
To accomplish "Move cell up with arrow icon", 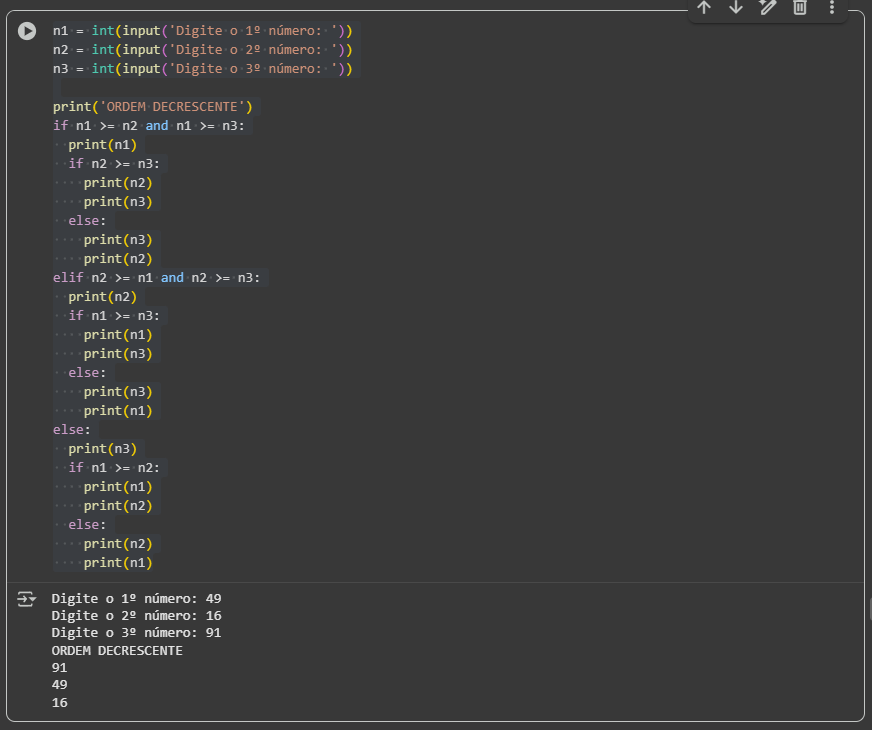I will (704, 7).
